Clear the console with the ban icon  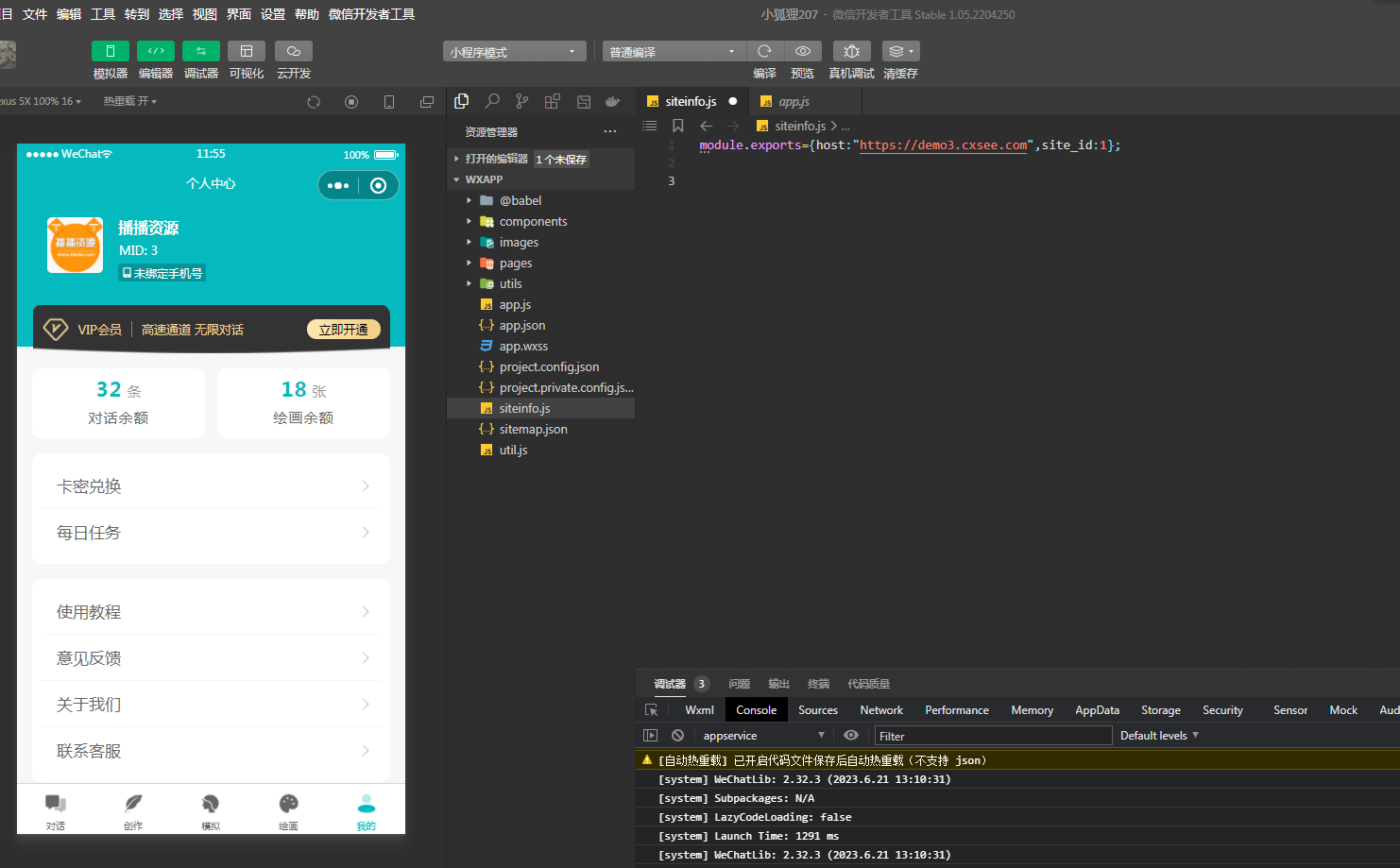click(677, 736)
